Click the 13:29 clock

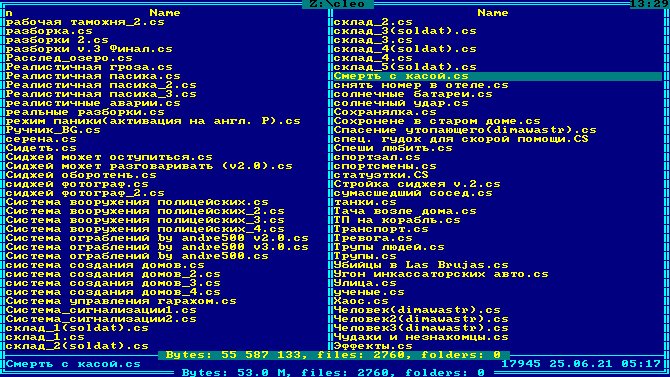(x=649, y=4)
